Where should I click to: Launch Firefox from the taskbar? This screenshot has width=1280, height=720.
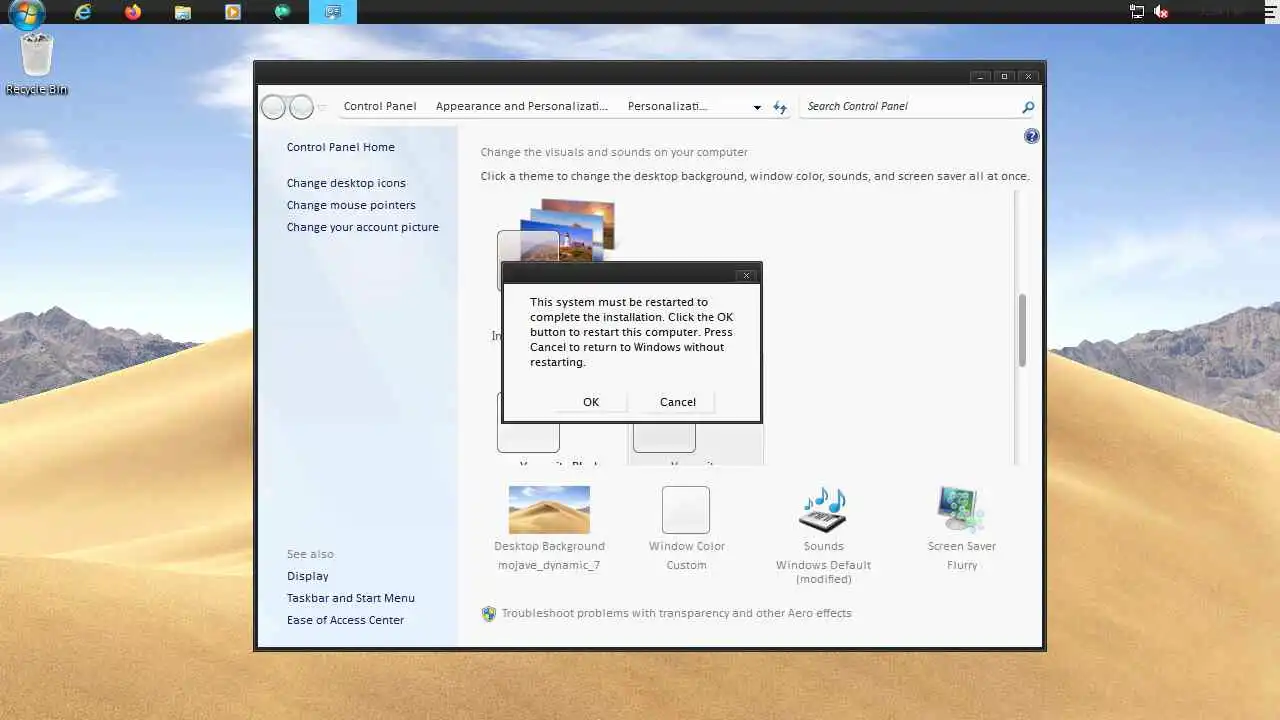(133, 12)
